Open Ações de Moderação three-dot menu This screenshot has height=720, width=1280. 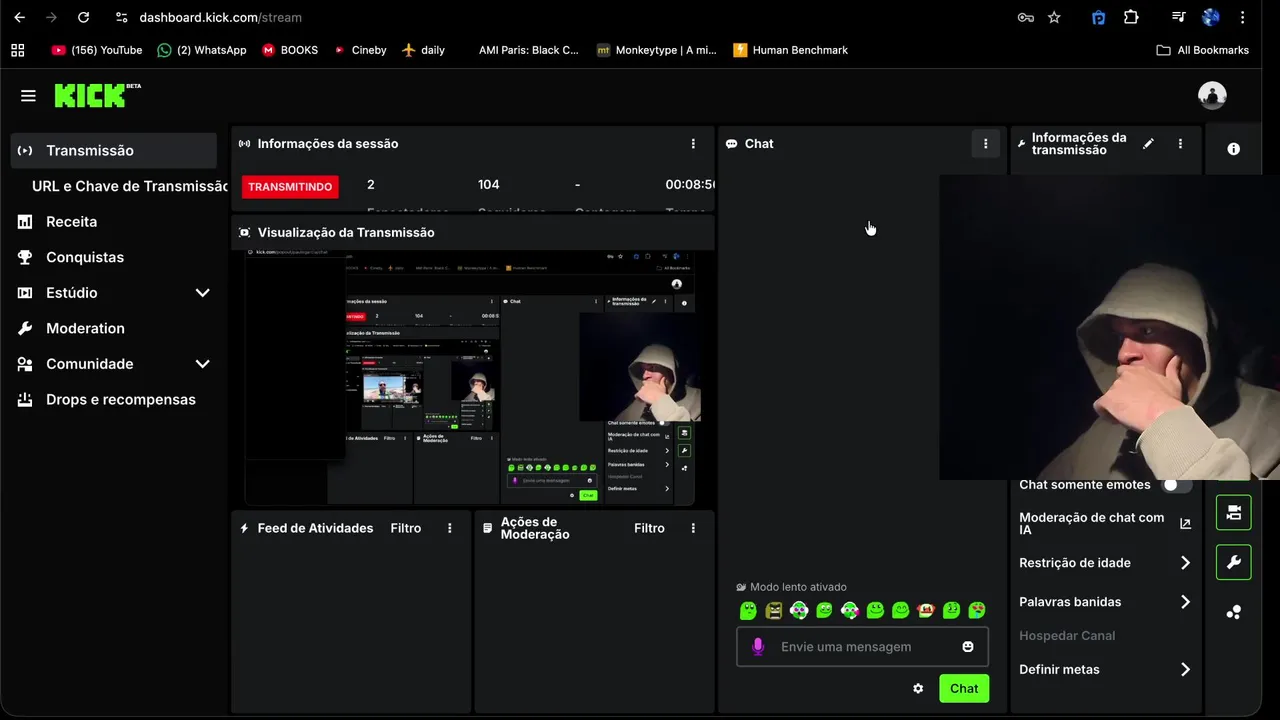click(x=693, y=528)
